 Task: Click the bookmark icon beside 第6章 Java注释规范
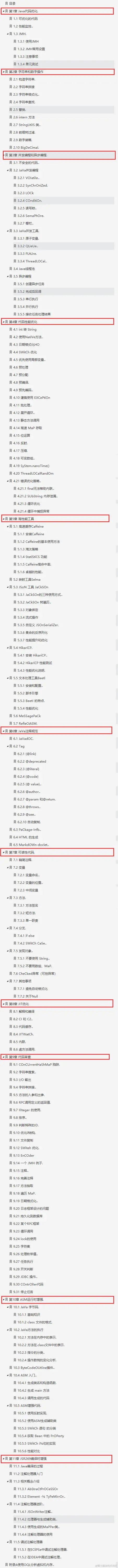[x=6, y=731]
